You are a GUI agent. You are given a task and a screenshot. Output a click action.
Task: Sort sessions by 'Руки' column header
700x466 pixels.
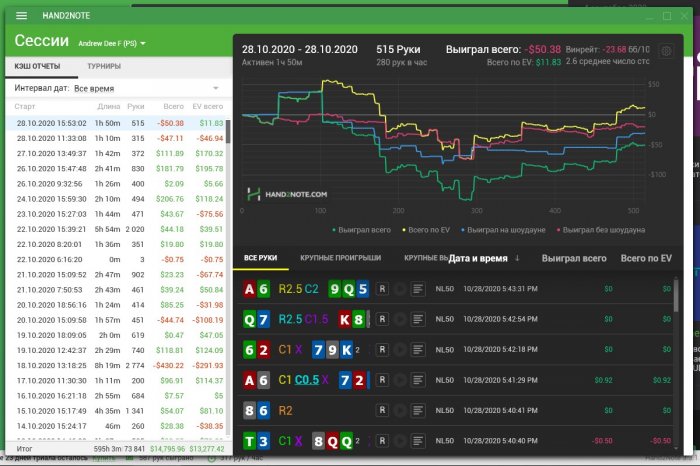(136, 106)
